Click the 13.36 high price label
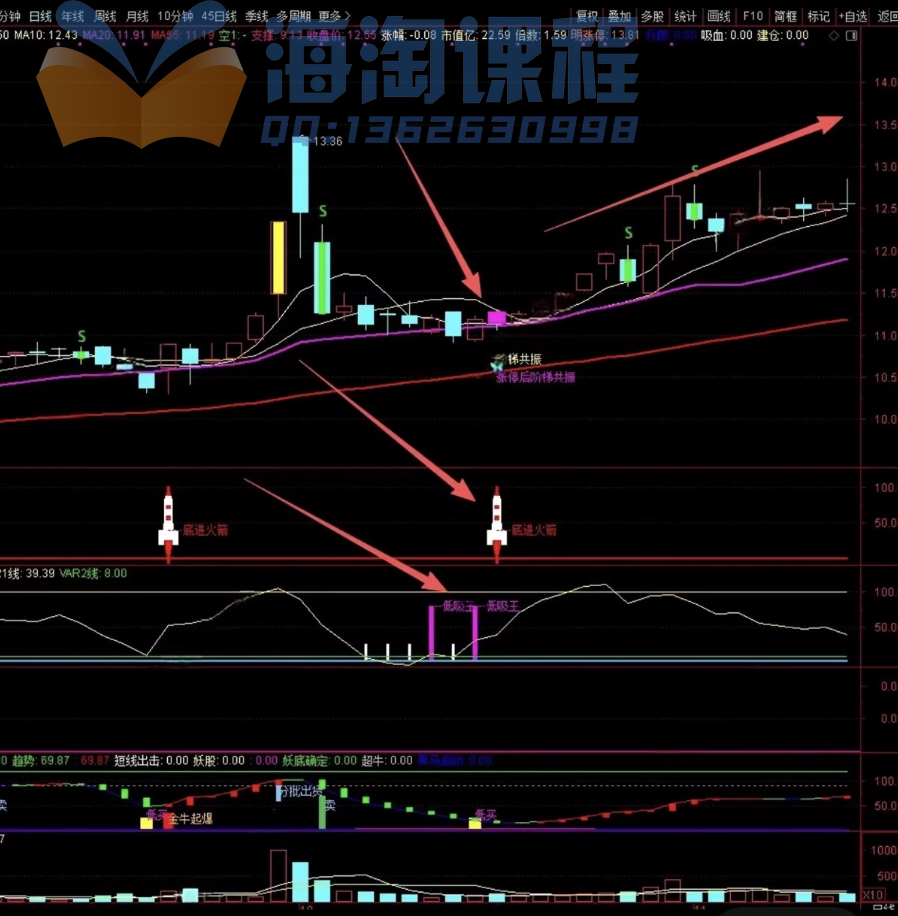The height and width of the screenshot is (916, 898). pos(328,142)
